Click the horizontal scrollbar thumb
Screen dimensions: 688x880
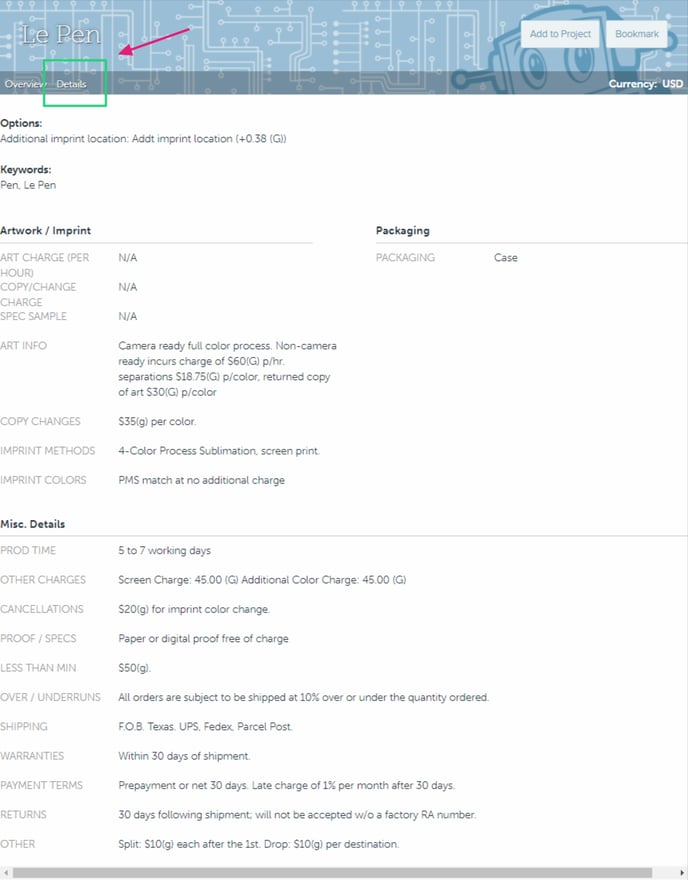[x=330, y=873]
